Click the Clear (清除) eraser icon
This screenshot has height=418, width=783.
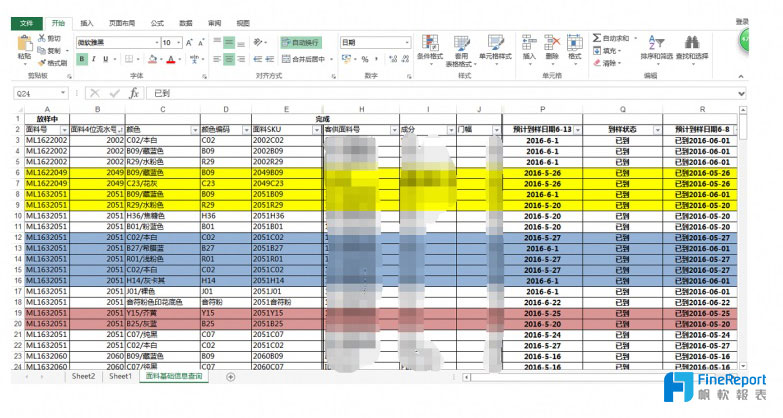pyautogui.click(x=597, y=63)
